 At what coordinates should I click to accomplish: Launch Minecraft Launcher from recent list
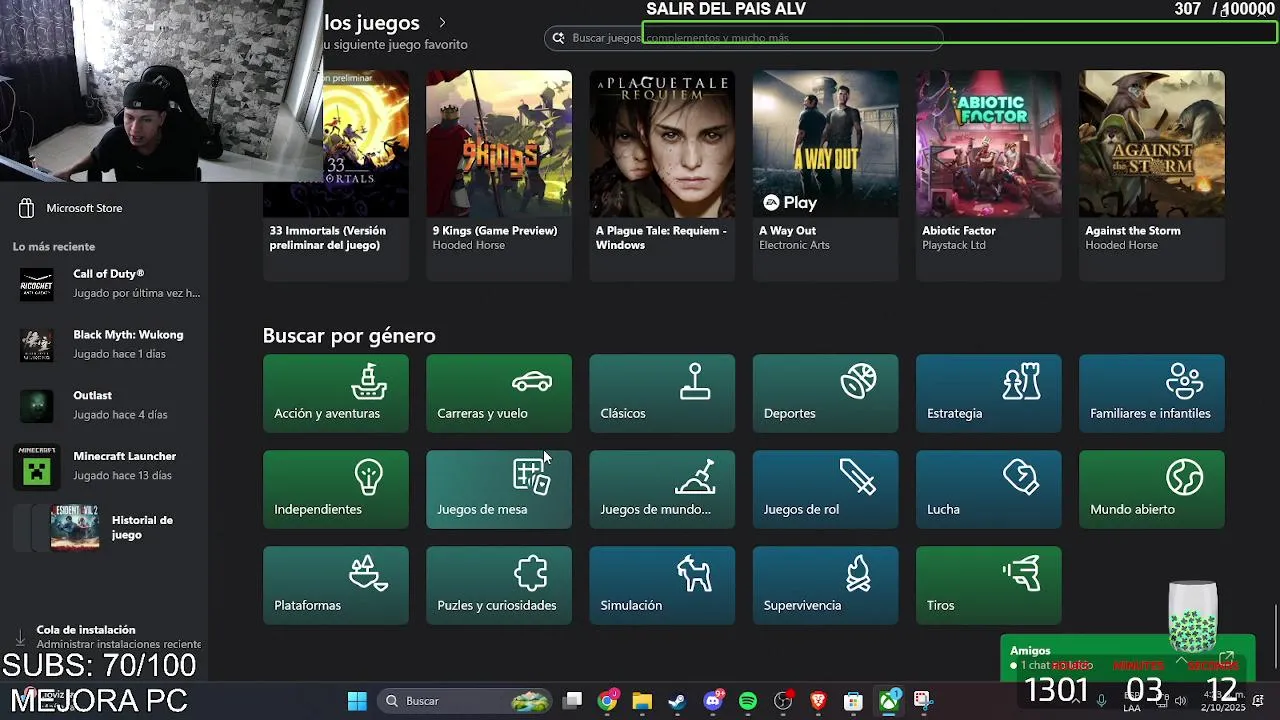tap(104, 466)
